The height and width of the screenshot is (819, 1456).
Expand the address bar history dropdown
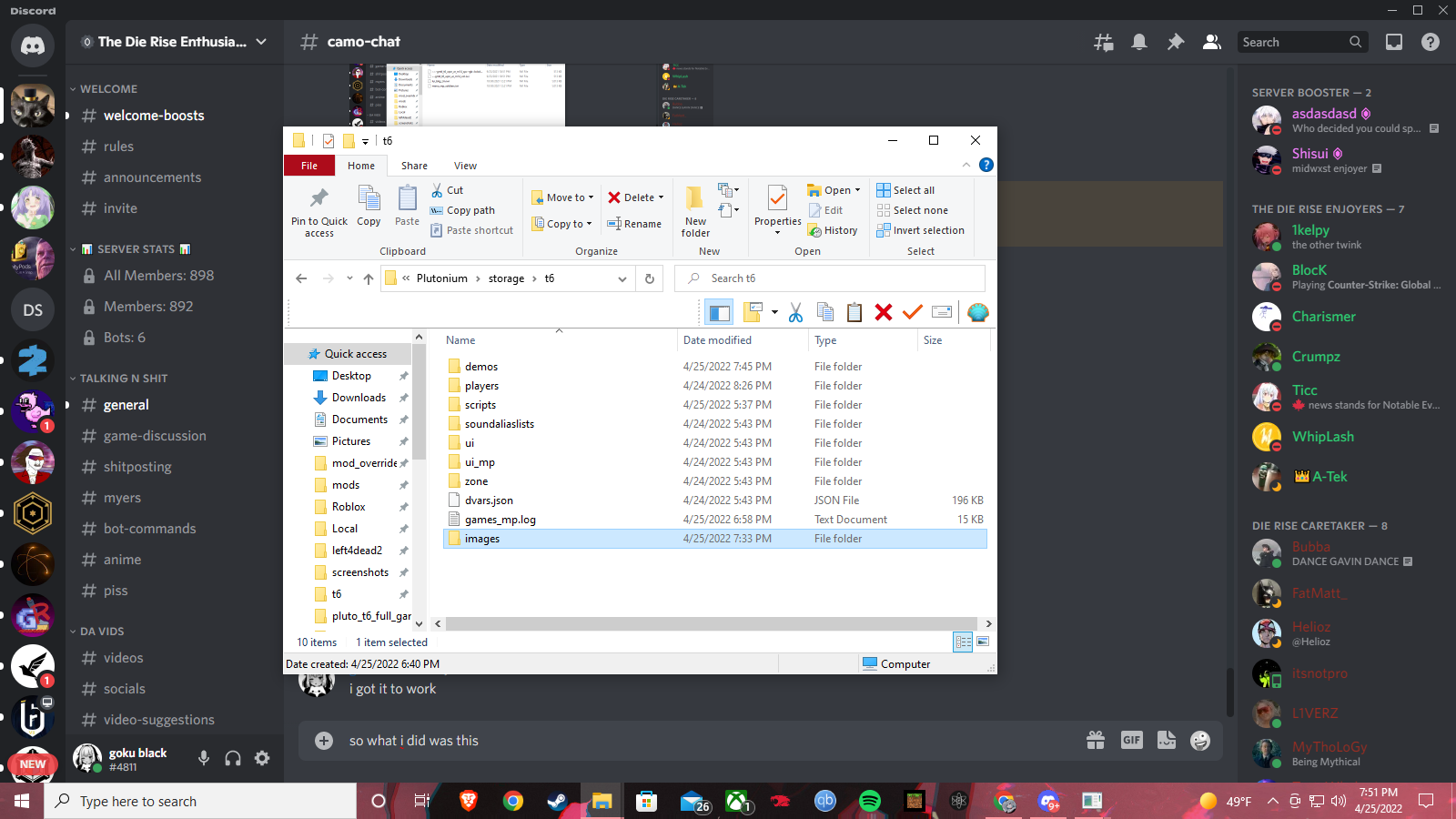pyautogui.click(x=622, y=278)
